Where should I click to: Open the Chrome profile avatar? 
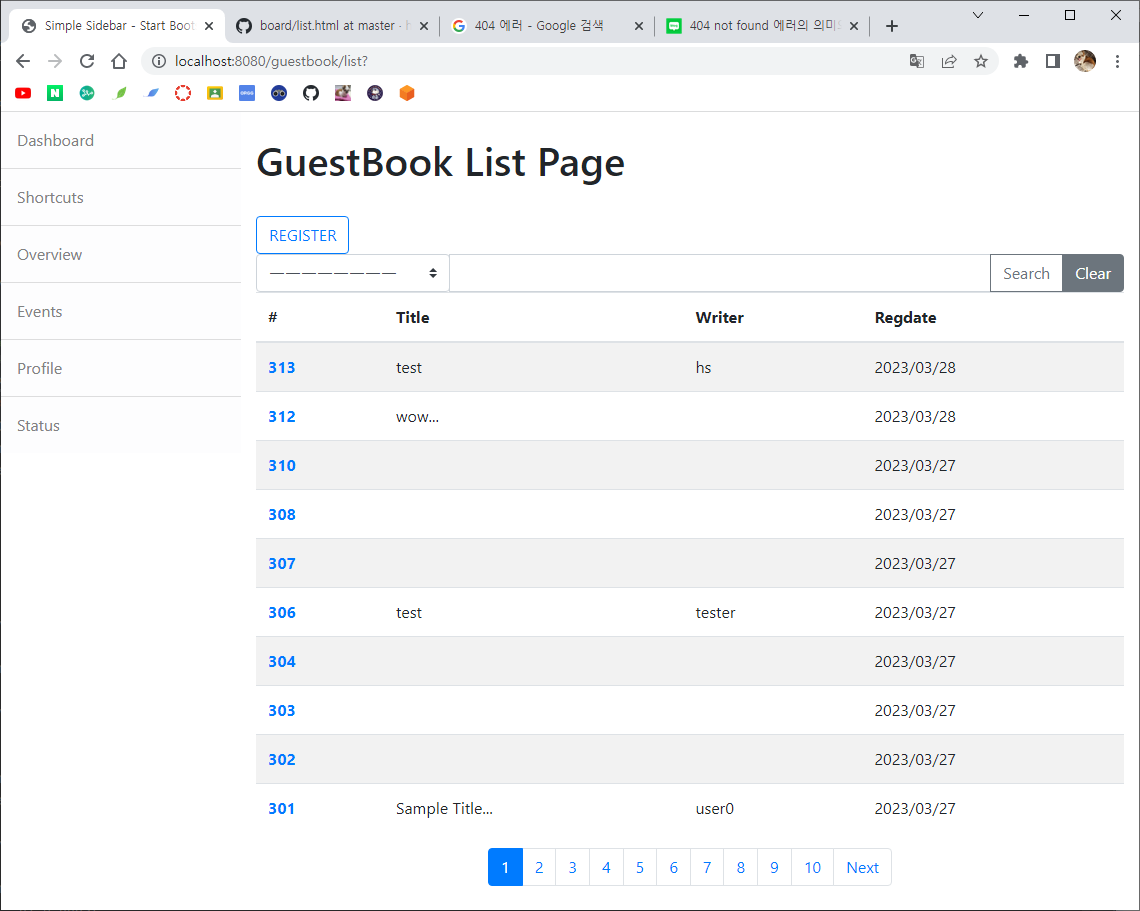[1085, 61]
